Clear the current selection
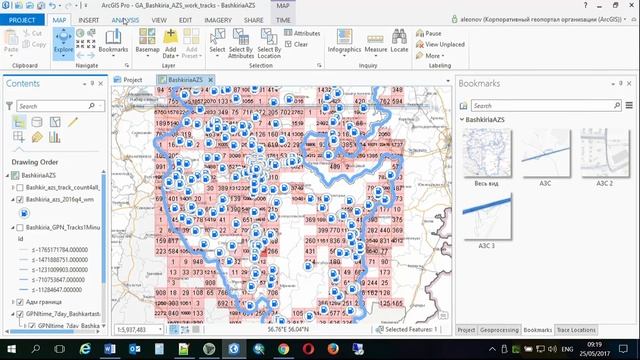This screenshot has width=640, height=360. [x=296, y=44]
